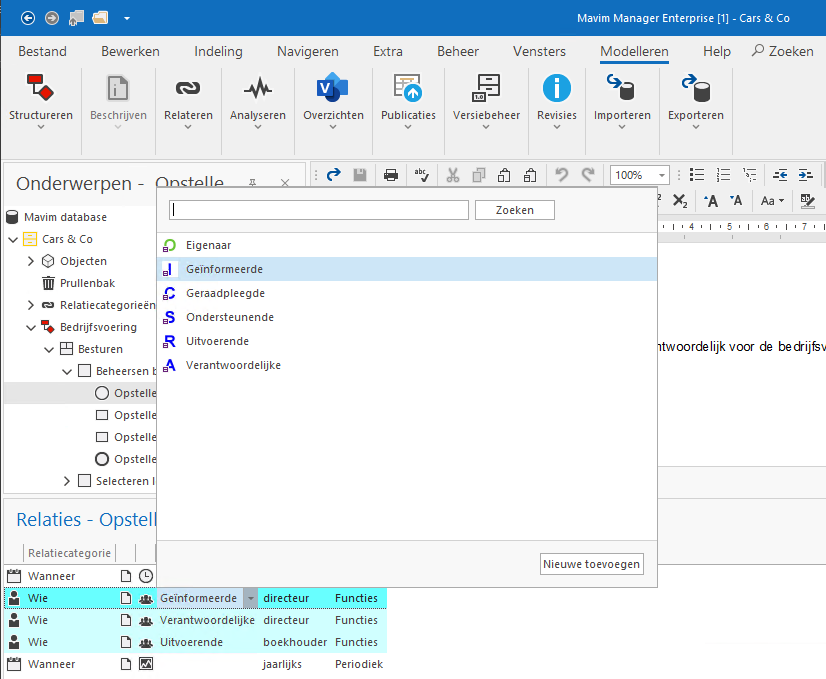Click the Zoeken button in popup
826x679 pixels.
(514, 210)
